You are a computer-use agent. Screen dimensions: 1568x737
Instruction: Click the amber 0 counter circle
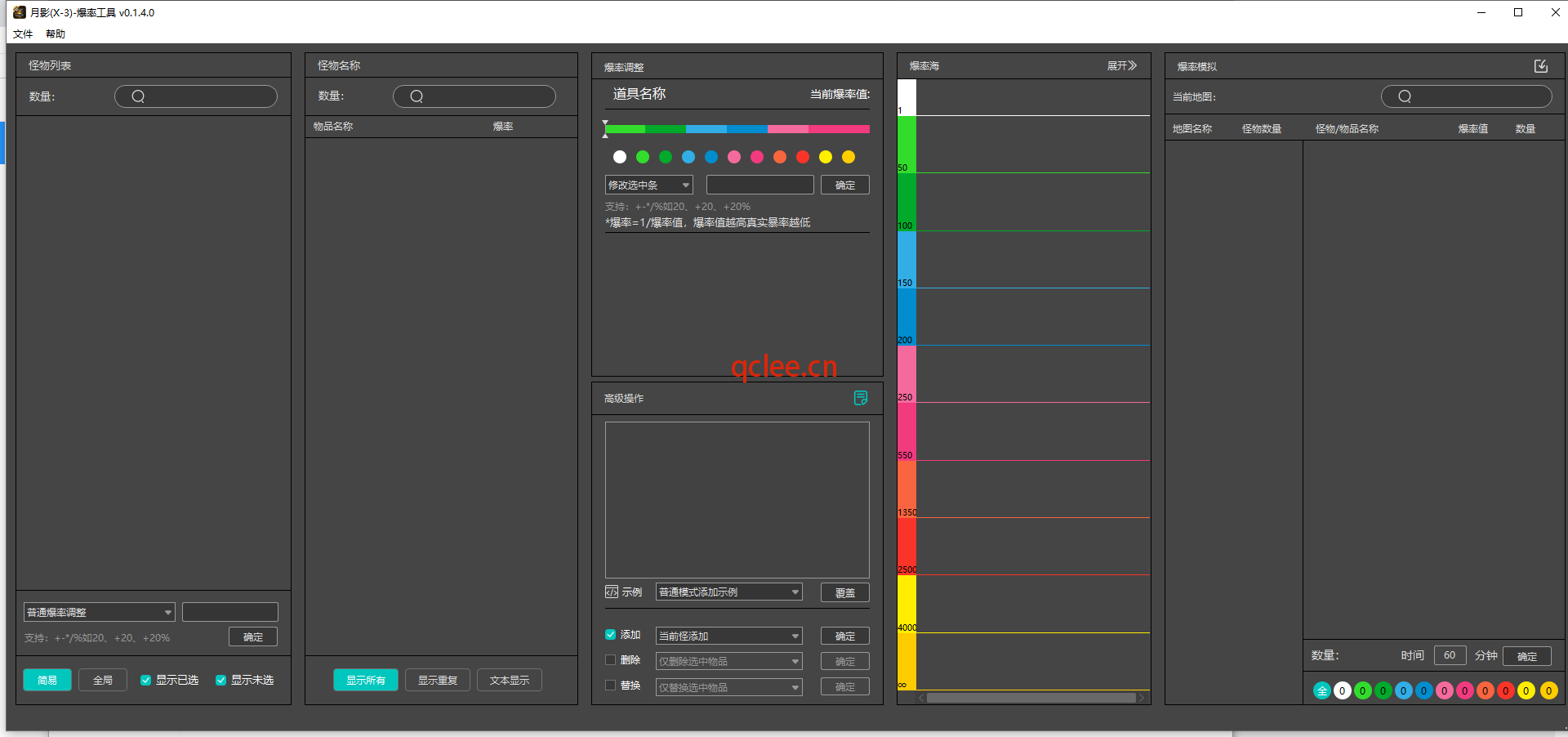pos(1548,690)
